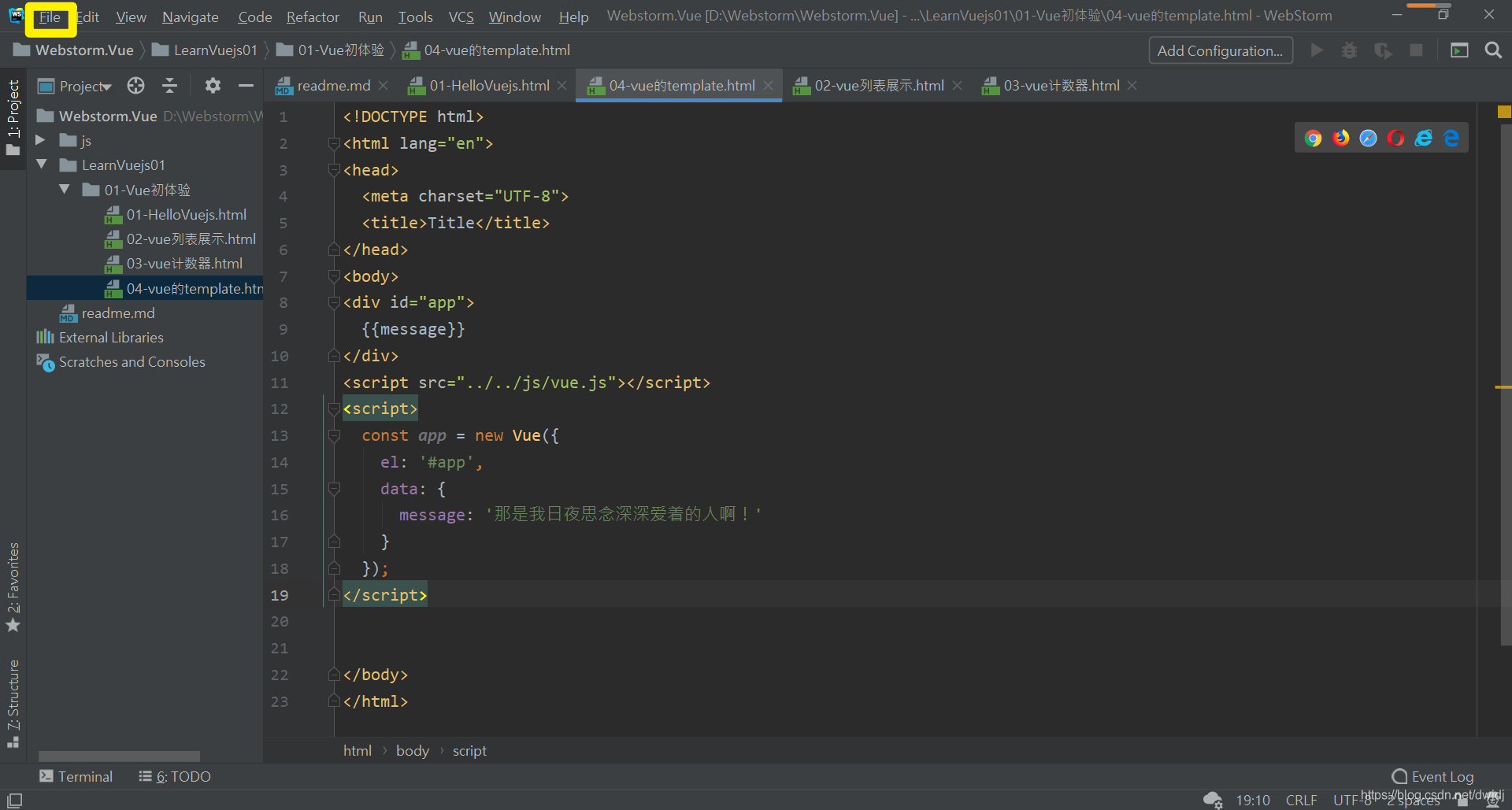Open the Project view dropdown
This screenshot has height=810, width=1512.
pyautogui.click(x=76, y=86)
